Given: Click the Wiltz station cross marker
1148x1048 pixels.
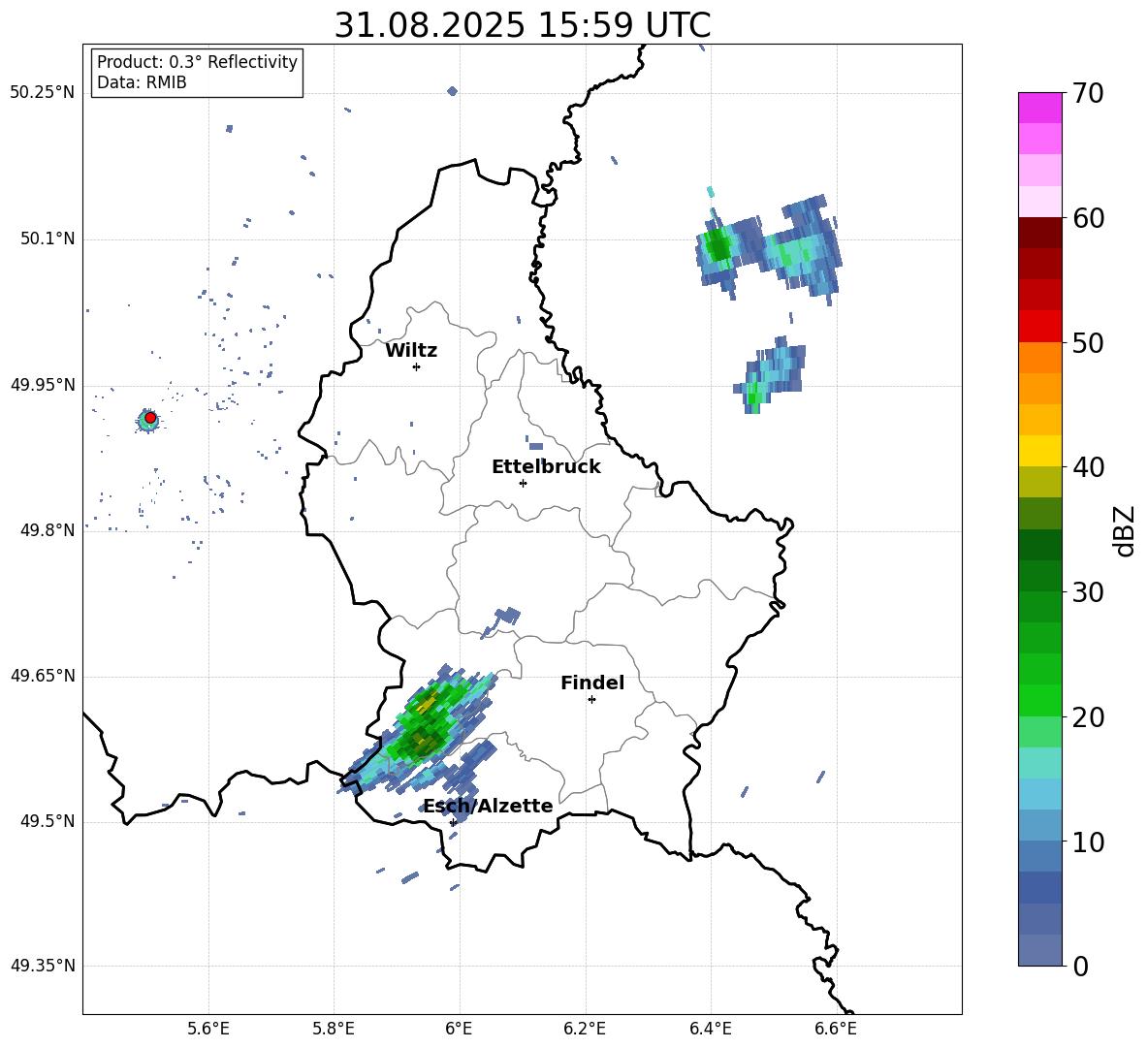Looking at the screenshot, I should pyautogui.click(x=417, y=366).
